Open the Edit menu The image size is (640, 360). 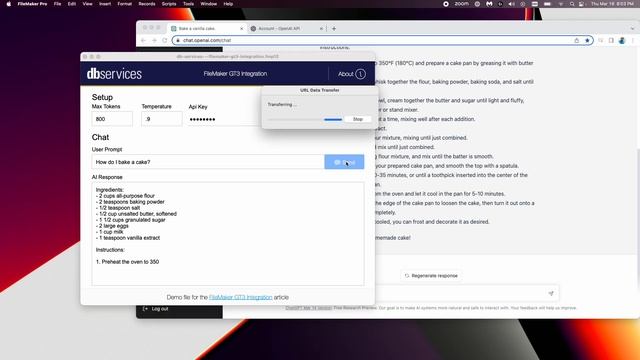coord(72,4)
